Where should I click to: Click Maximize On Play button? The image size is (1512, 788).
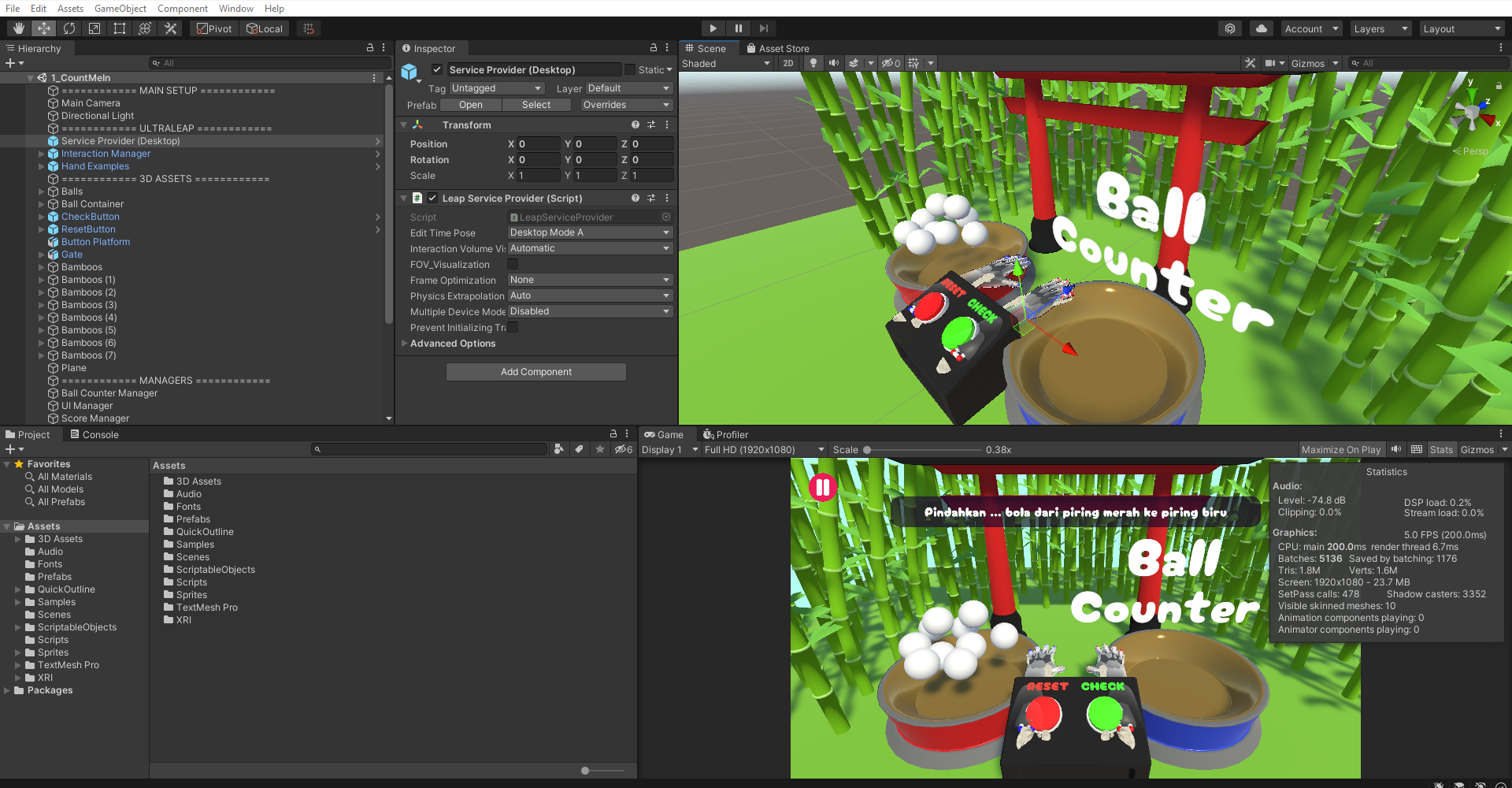tap(1340, 449)
